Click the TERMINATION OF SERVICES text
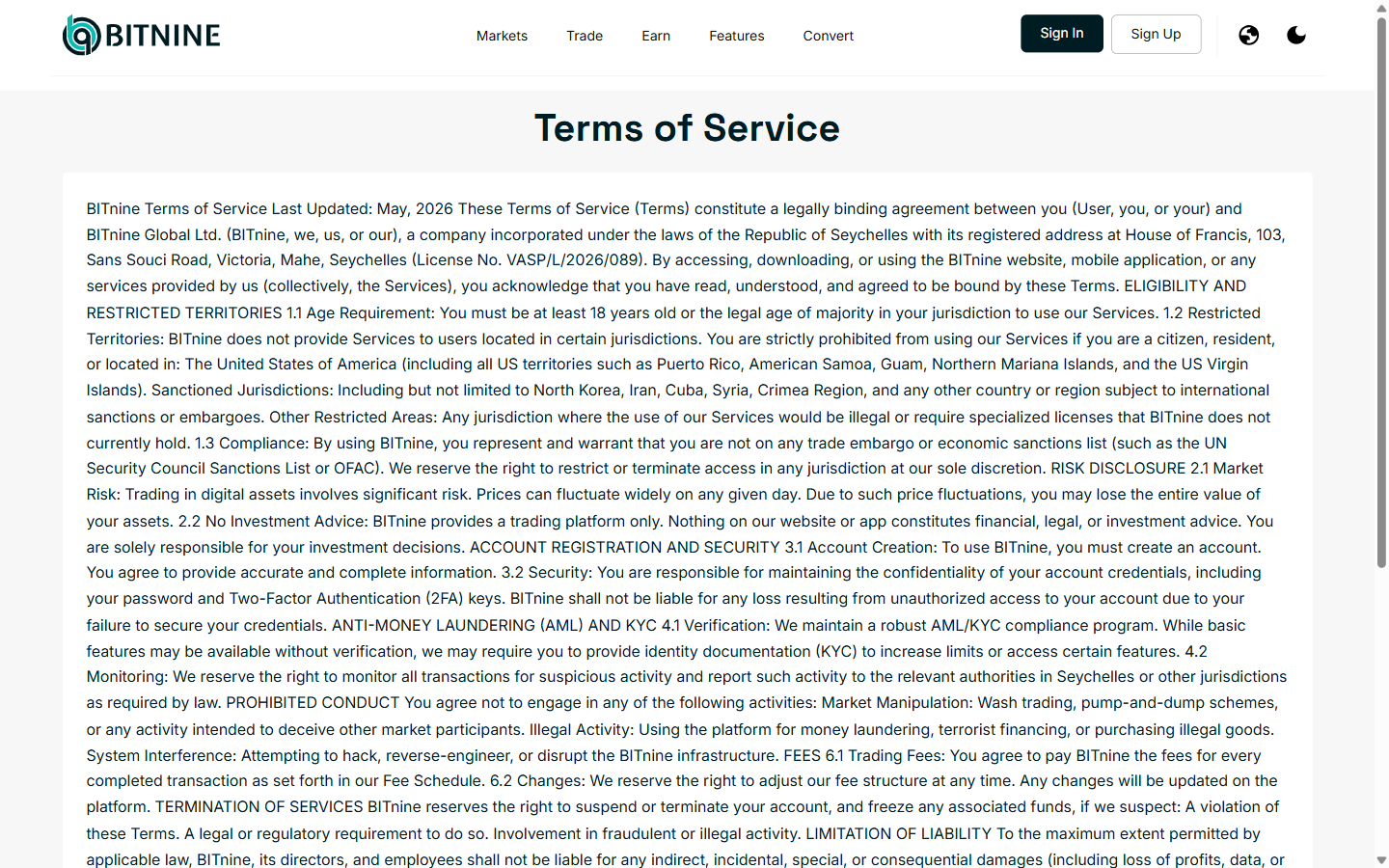Screen dimensions: 1389x868 pos(259,807)
